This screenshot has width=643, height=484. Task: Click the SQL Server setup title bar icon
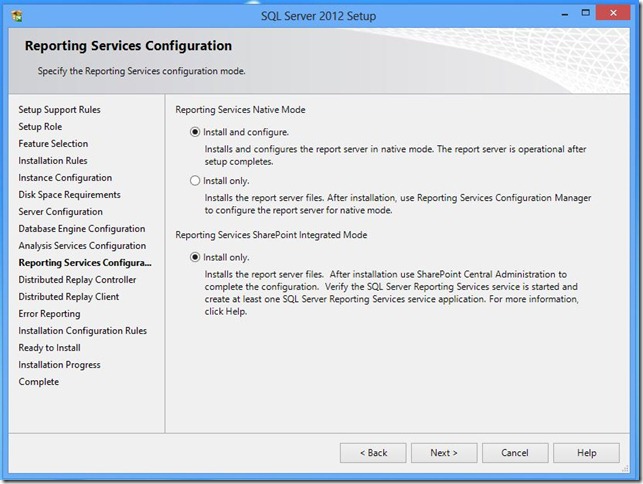point(17,16)
